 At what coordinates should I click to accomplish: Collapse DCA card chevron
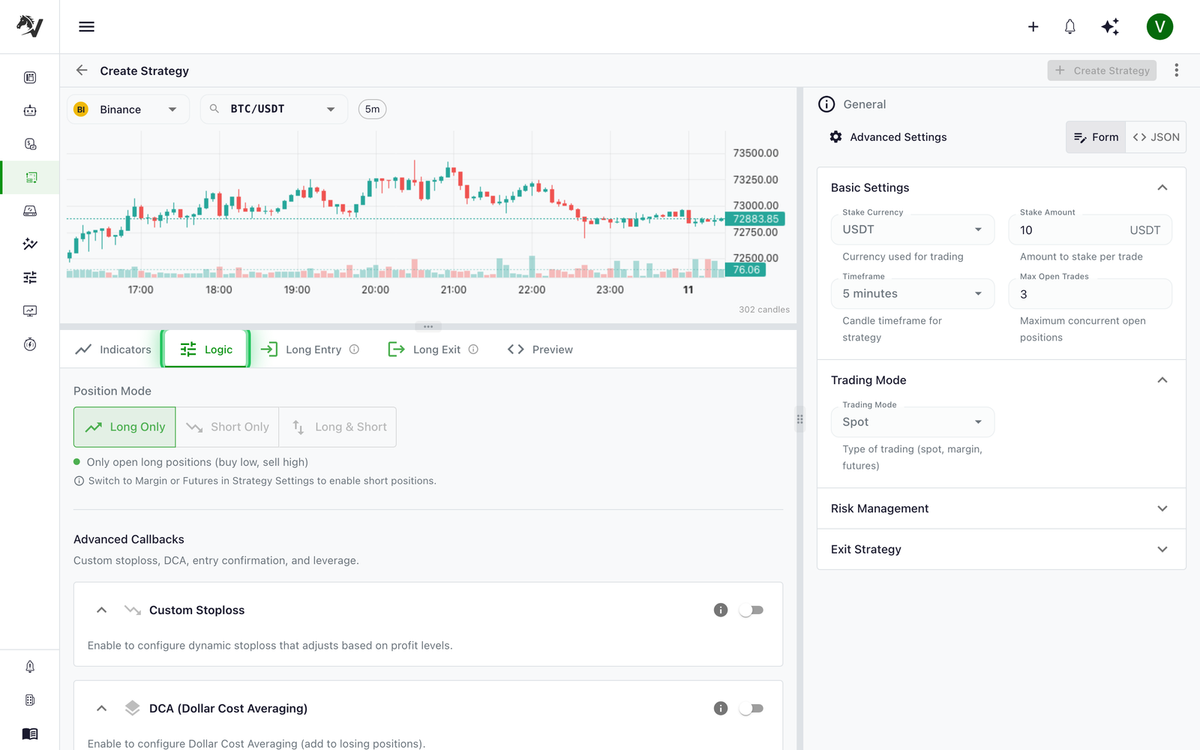point(101,708)
